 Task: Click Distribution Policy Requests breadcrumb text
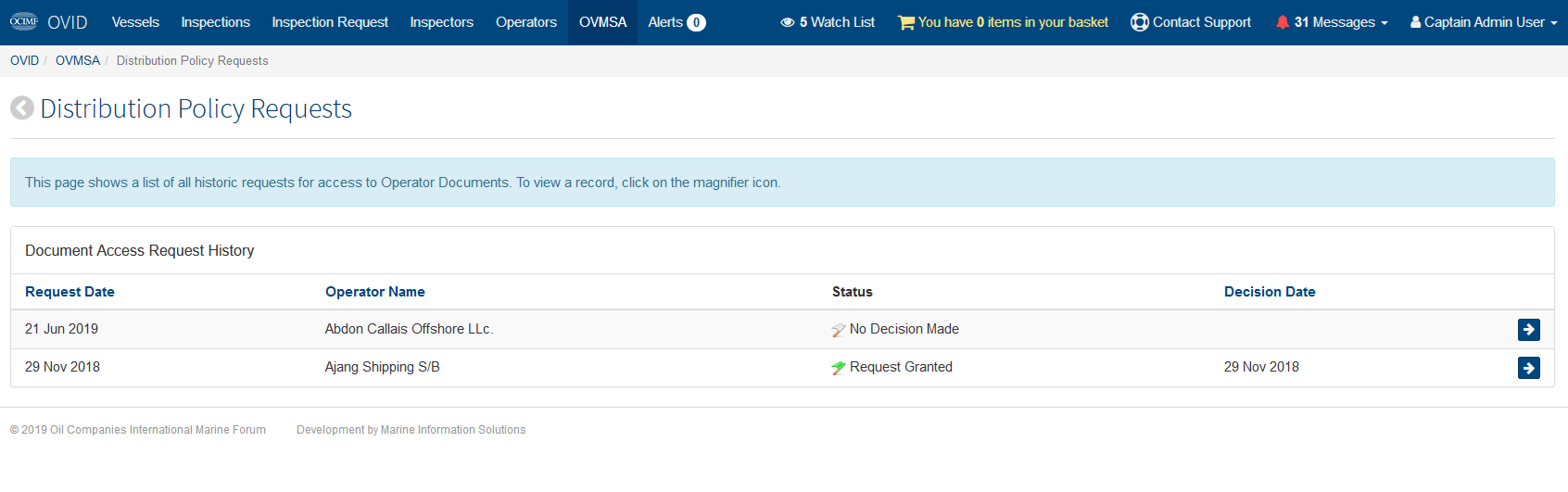click(193, 60)
